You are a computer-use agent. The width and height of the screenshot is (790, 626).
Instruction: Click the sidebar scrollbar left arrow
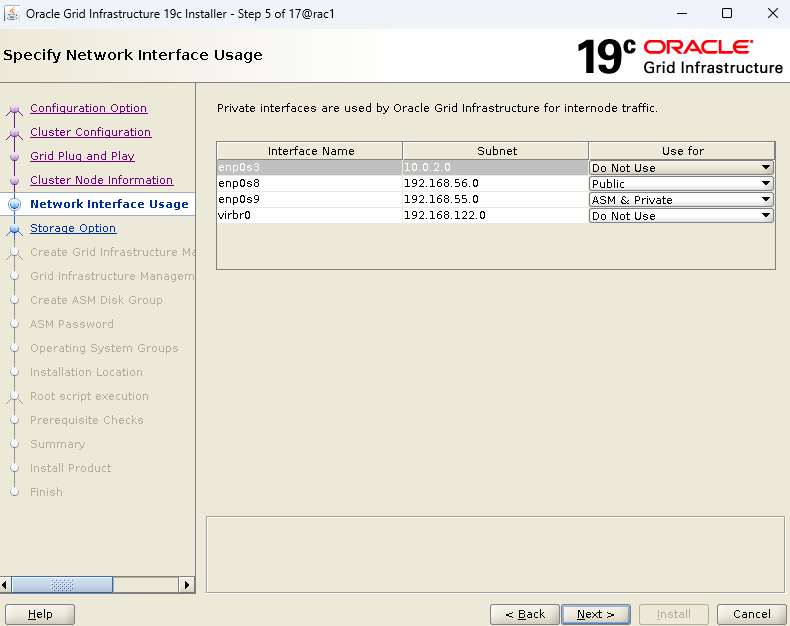(6, 585)
